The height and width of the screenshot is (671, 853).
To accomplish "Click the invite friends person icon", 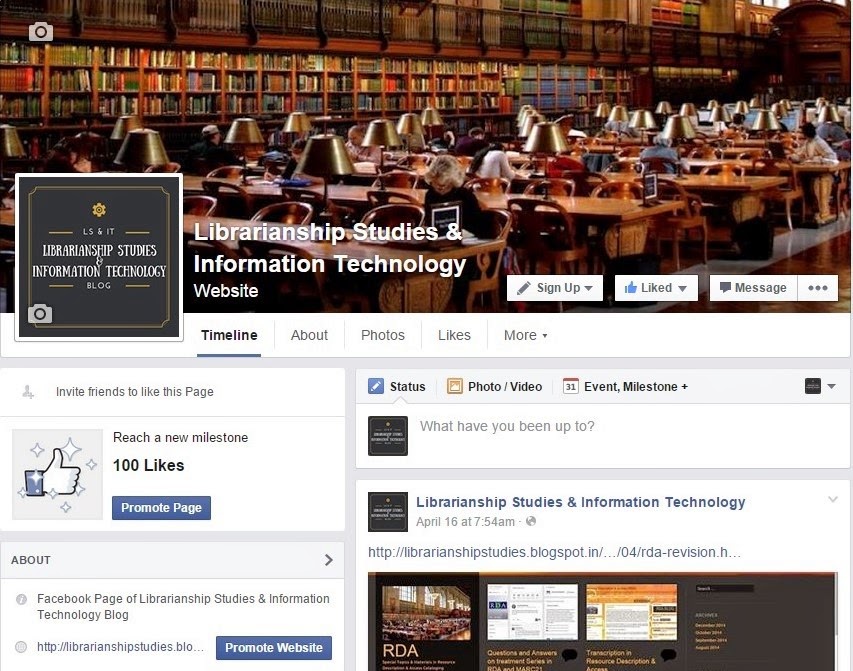I will 28,391.
